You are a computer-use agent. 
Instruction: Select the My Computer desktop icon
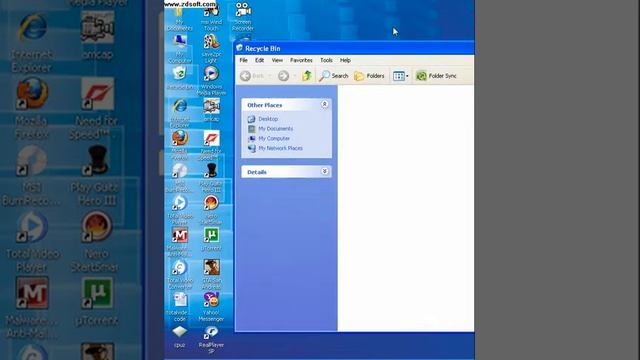tap(180, 49)
